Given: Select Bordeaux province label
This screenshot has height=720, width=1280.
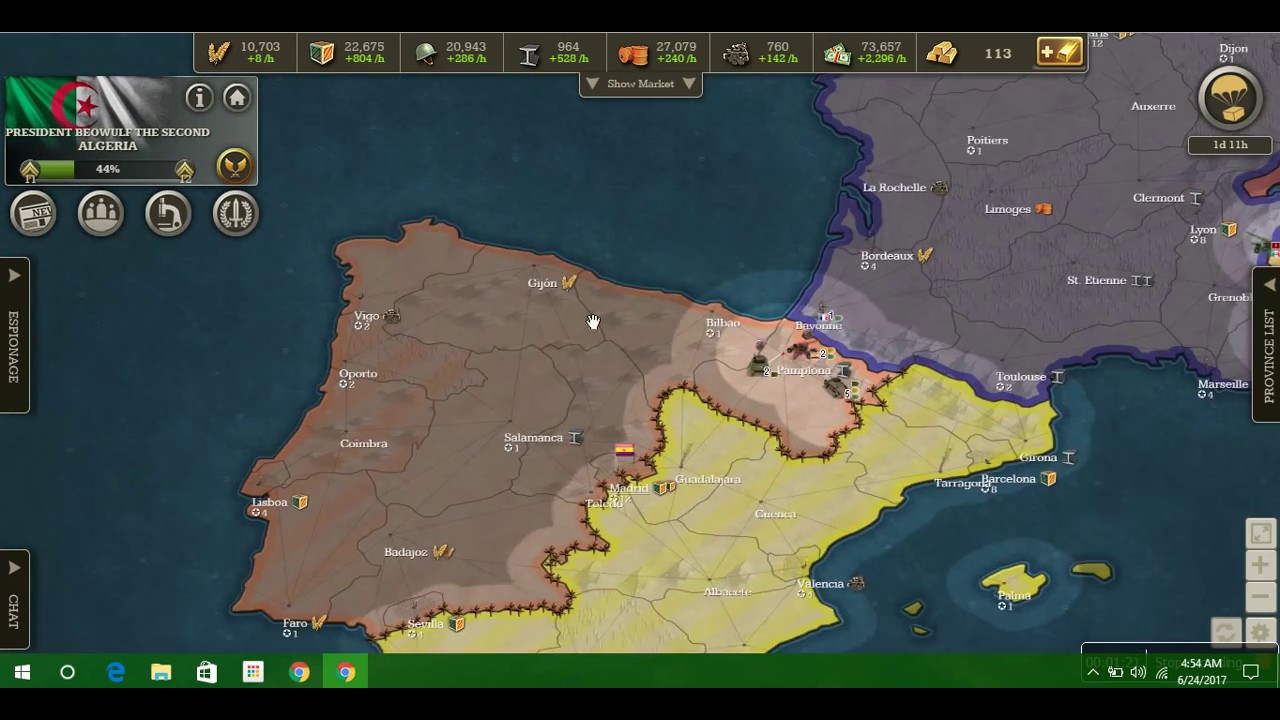Looking at the screenshot, I should pos(887,256).
